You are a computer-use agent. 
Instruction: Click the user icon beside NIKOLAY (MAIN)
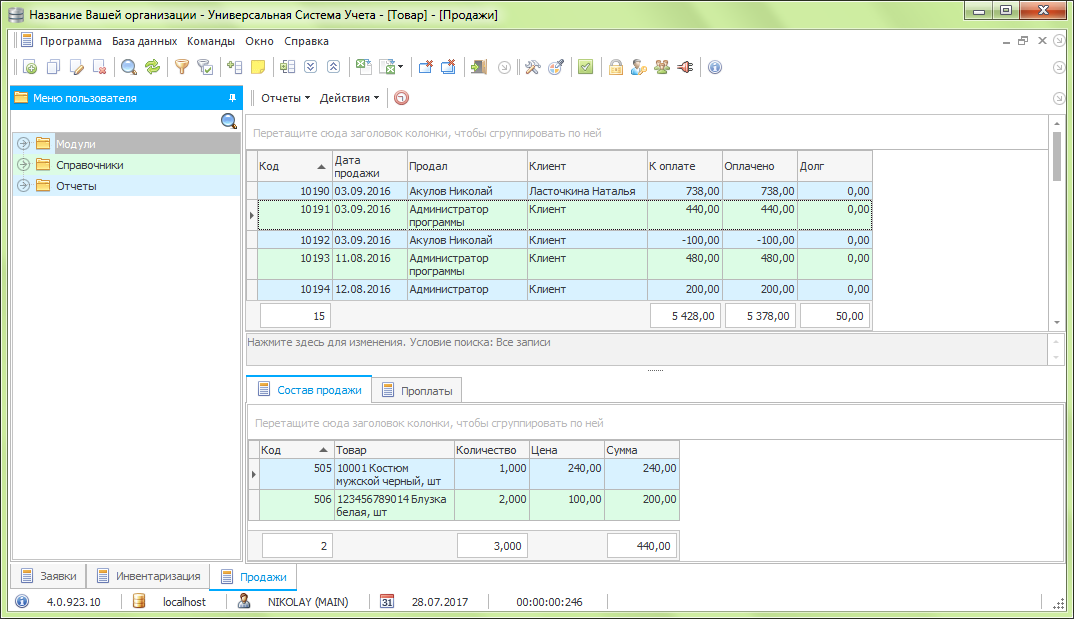(244, 601)
